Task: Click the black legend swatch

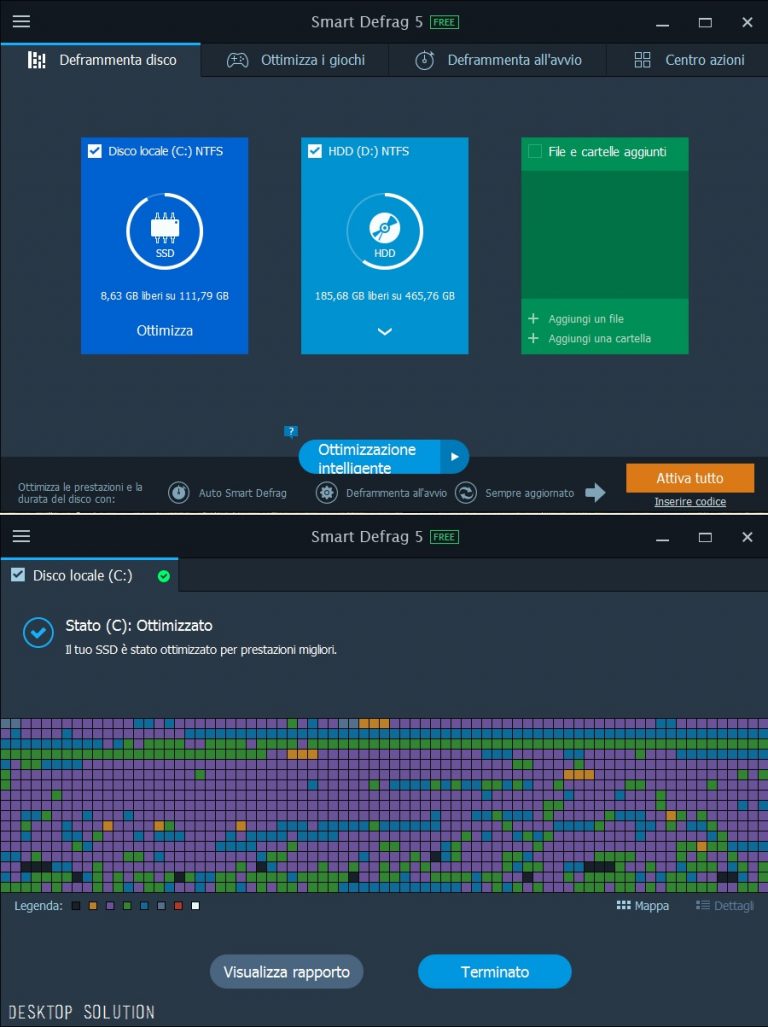Action: 76,906
